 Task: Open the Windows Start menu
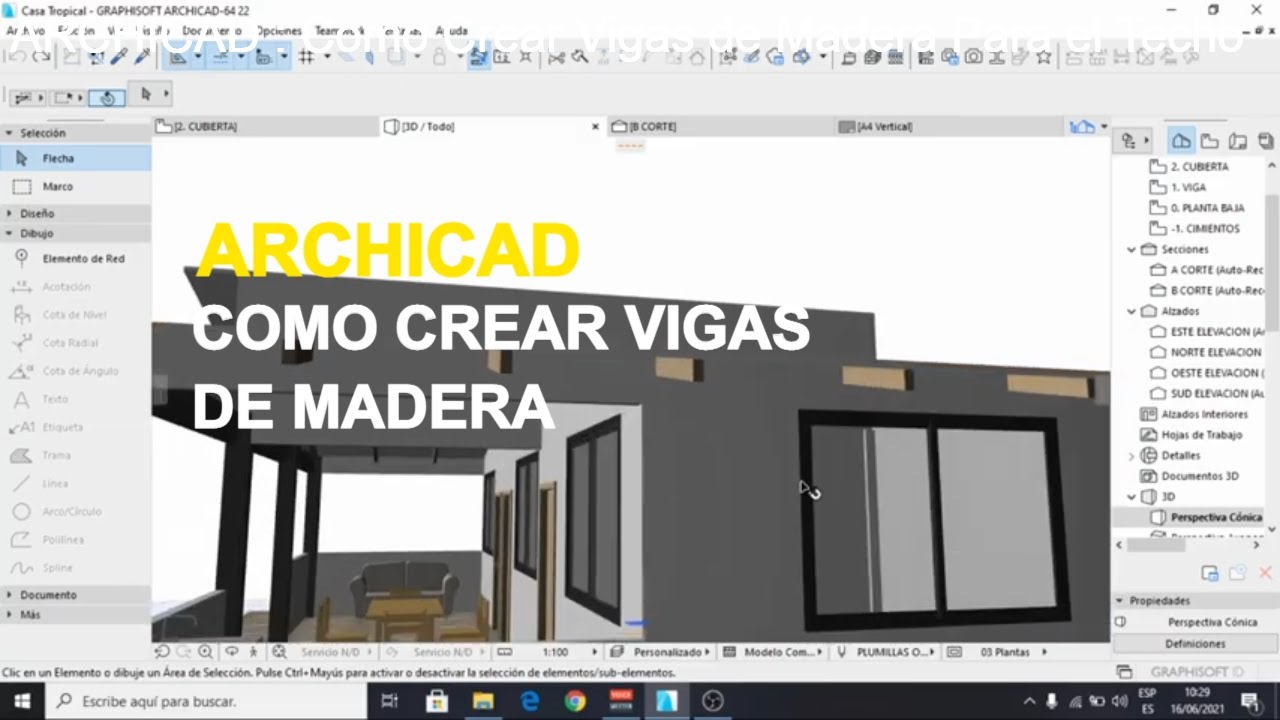pos(21,701)
